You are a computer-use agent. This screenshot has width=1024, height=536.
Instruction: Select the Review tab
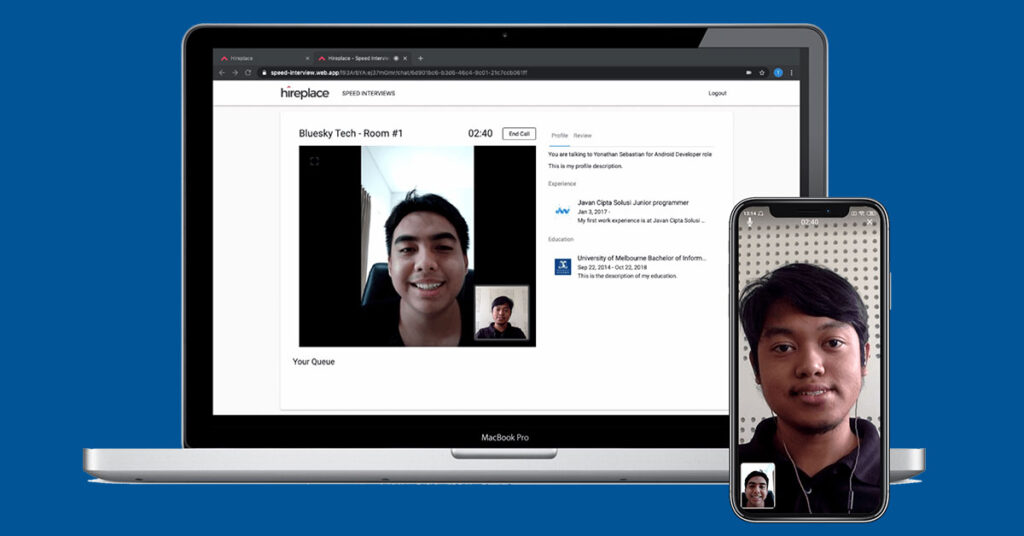point(582,135)
